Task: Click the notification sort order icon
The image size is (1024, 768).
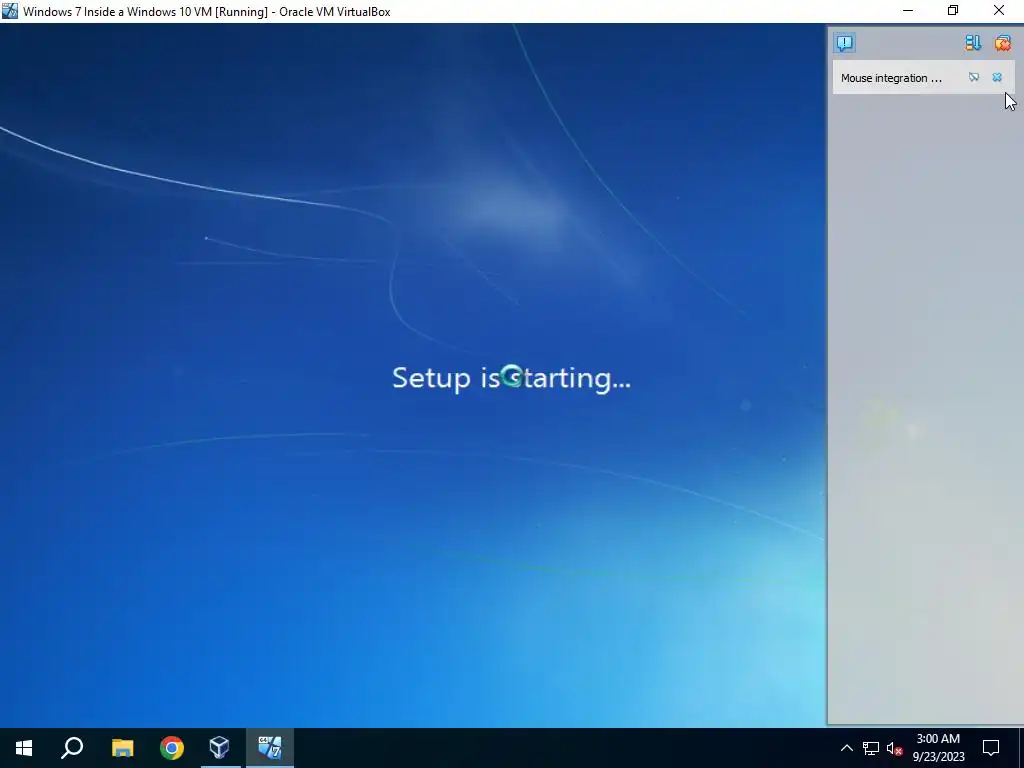Action: pos(973,43)
